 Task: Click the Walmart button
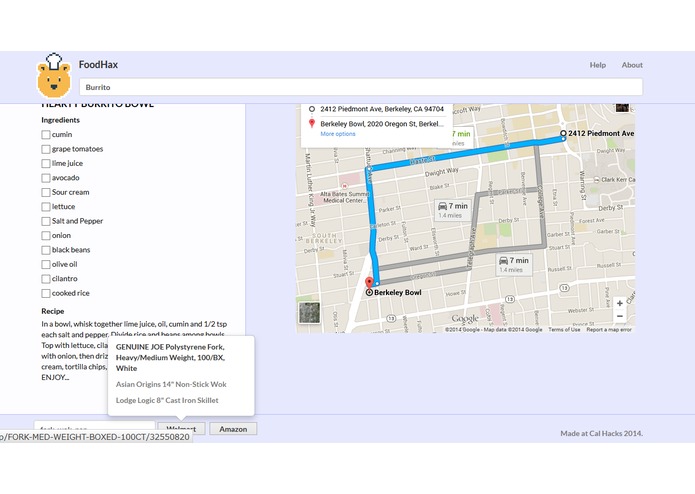[x=181, y=428]
